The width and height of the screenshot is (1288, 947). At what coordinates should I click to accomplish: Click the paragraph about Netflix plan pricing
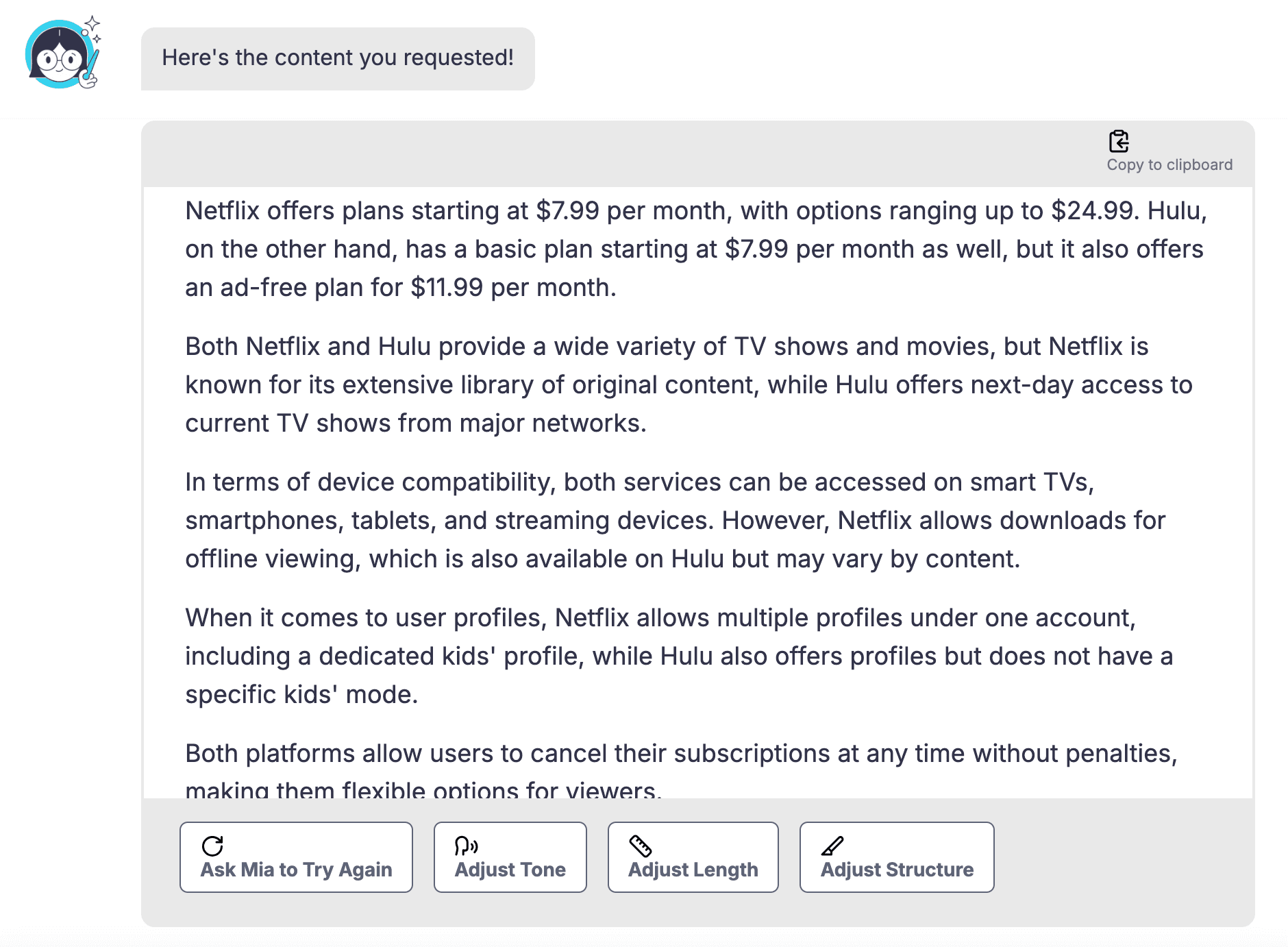[695, 249]
